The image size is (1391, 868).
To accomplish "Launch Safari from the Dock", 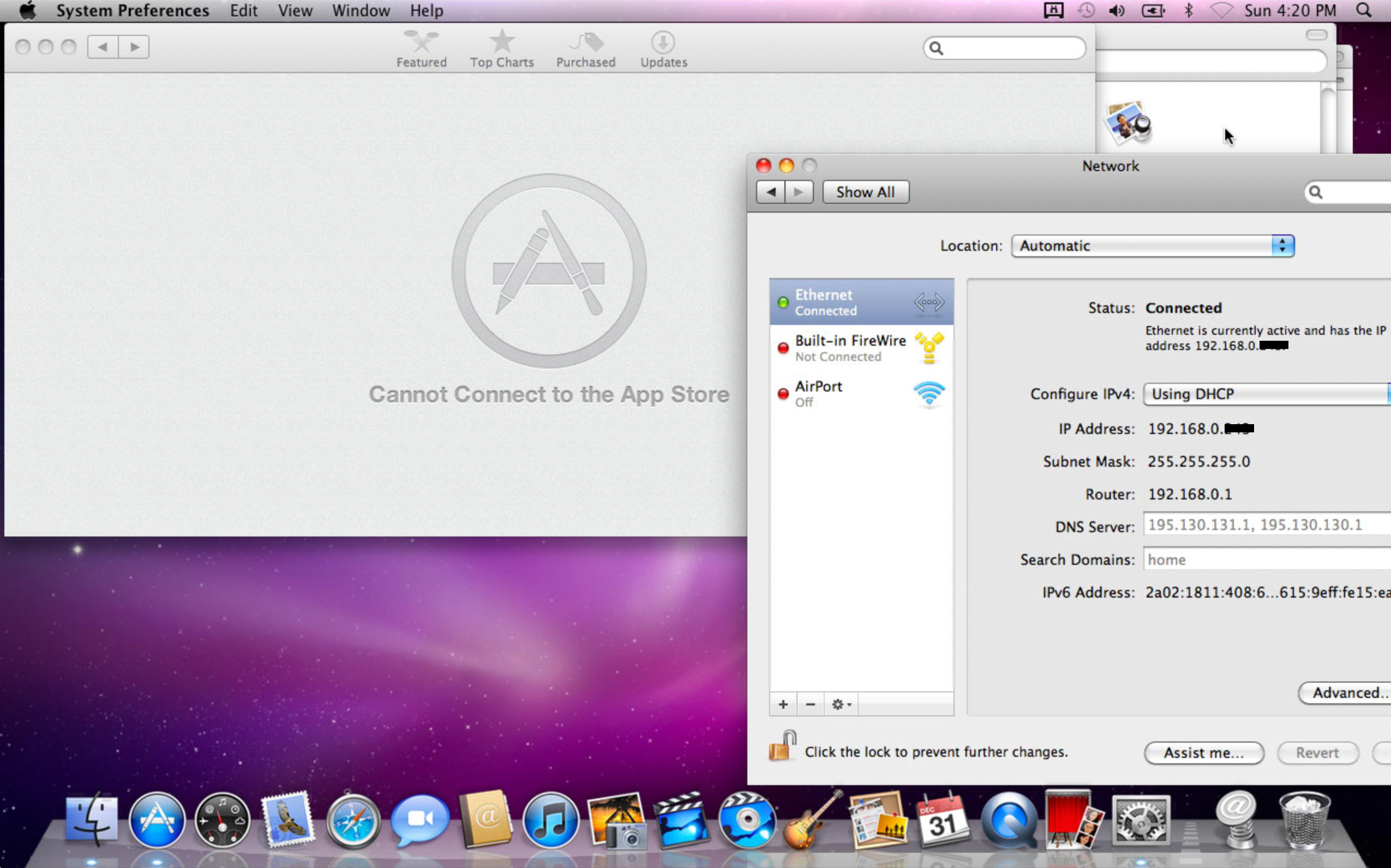I will click(x=352, y=821).
